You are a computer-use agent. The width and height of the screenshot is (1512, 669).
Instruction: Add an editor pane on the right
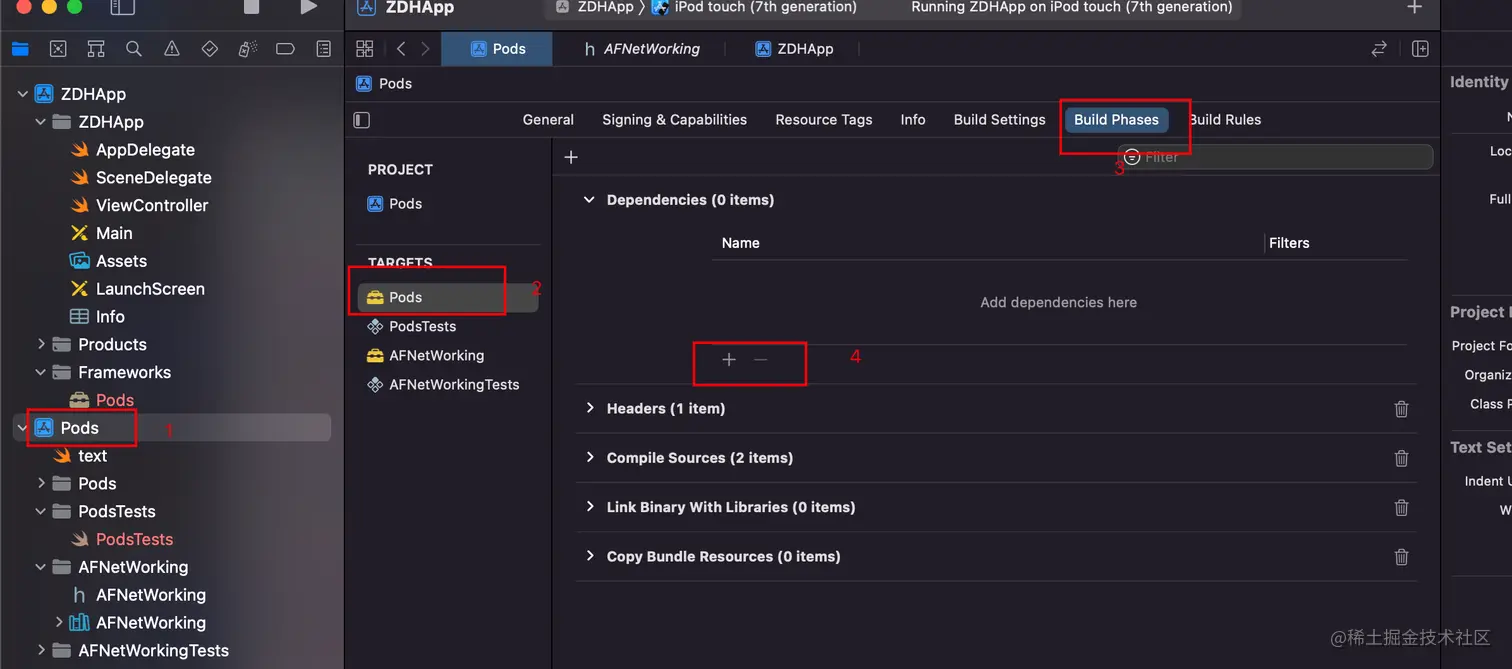click(x=1420, y=49)
